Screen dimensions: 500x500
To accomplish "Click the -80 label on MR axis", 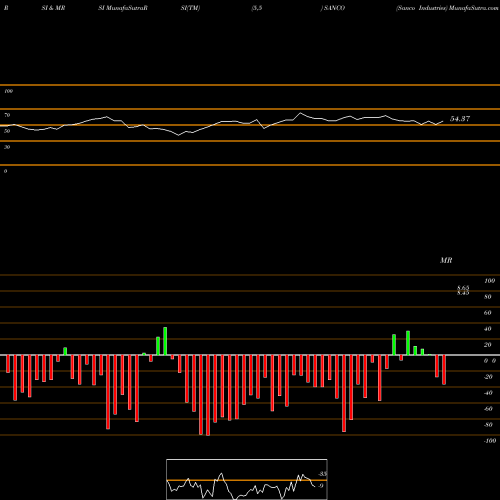I will (x=488, y=425).
